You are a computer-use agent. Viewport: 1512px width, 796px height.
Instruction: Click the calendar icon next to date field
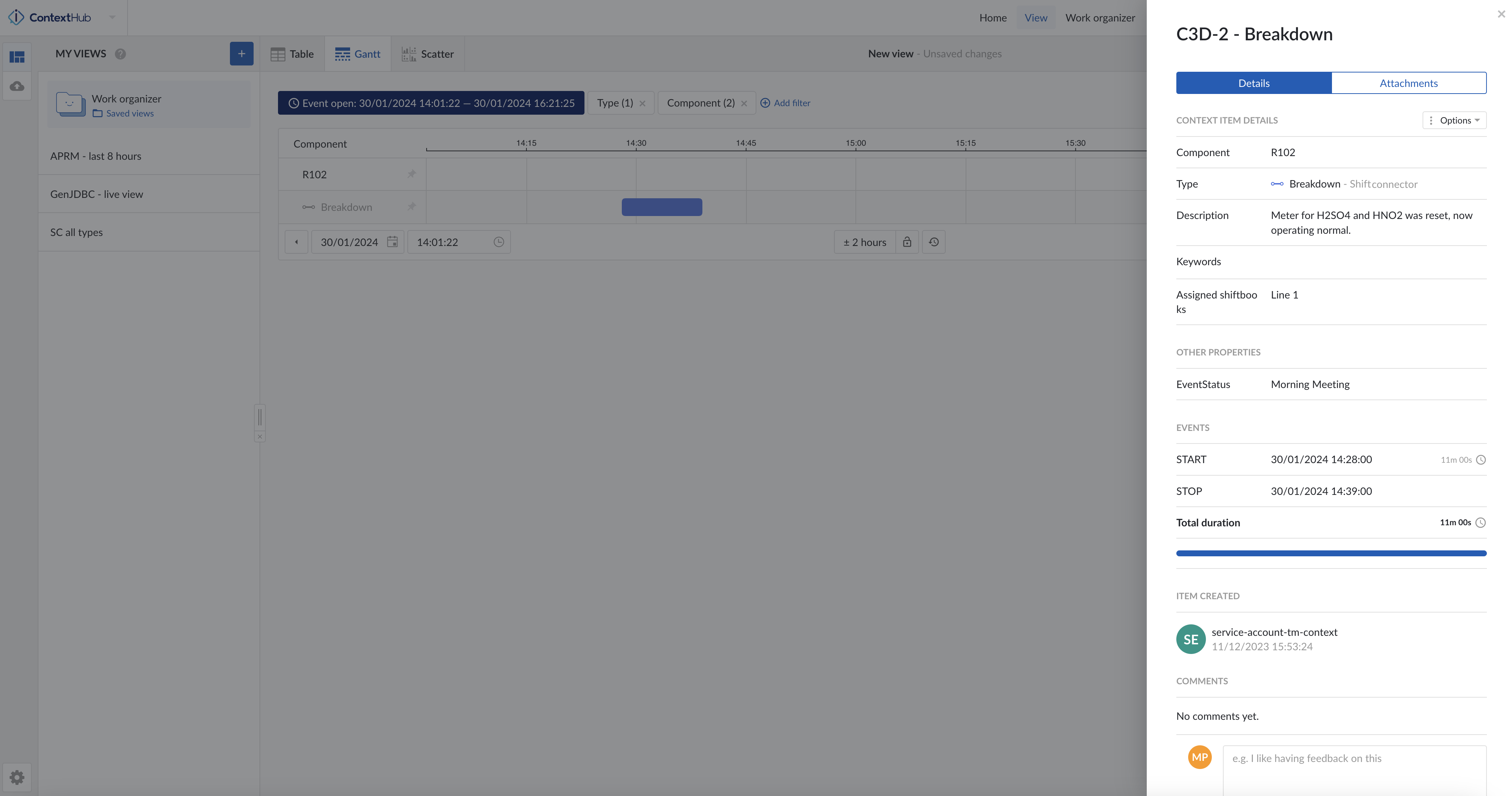[x=392, y=242]
